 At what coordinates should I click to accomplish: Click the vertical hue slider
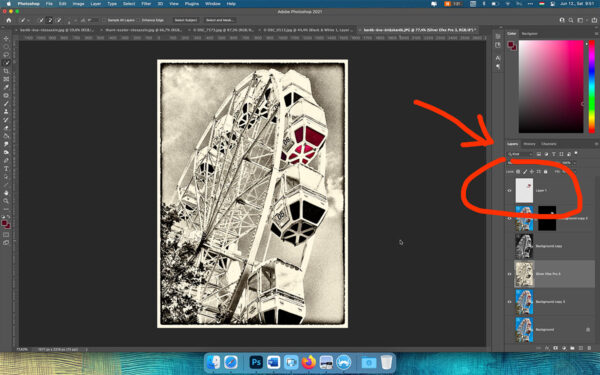[x=592, y=86]
